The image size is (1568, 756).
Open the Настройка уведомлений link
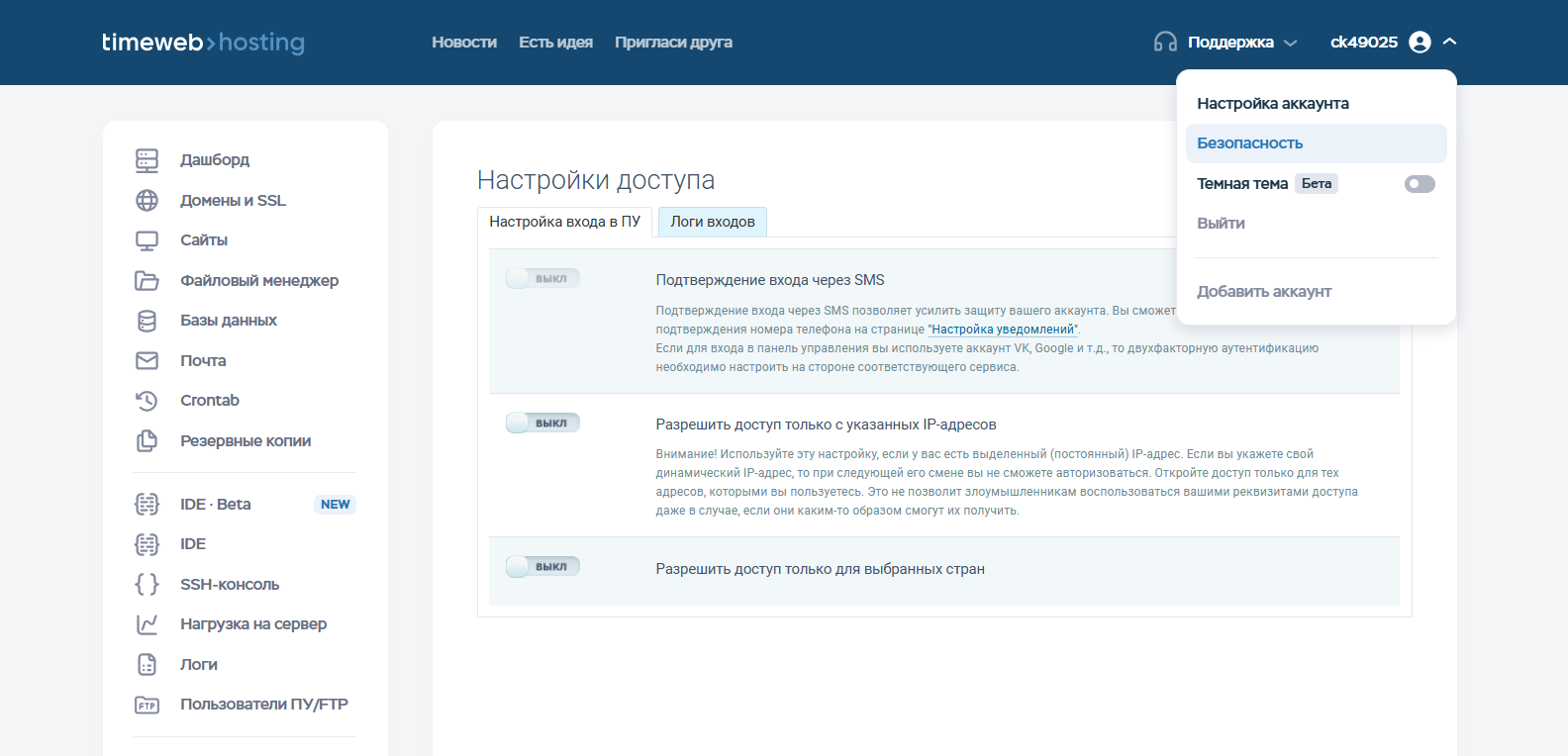point(1003,330)
